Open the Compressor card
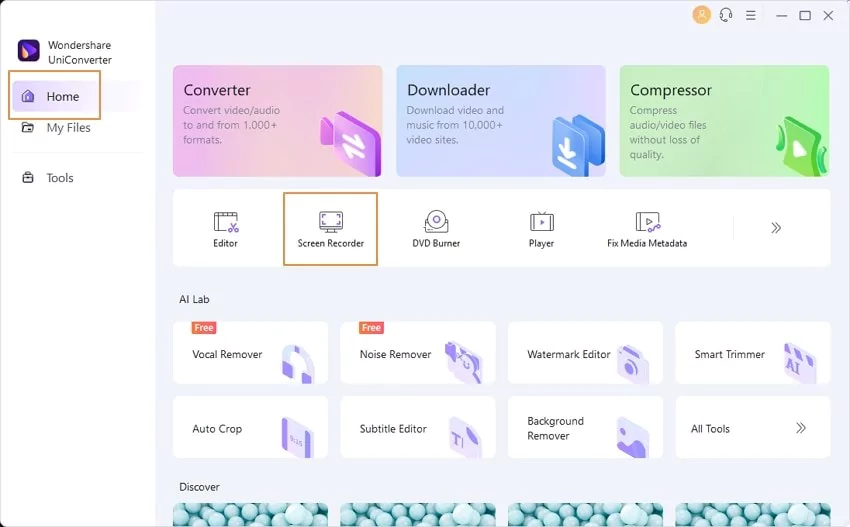850x527 pixels. (x=724, y=121)
